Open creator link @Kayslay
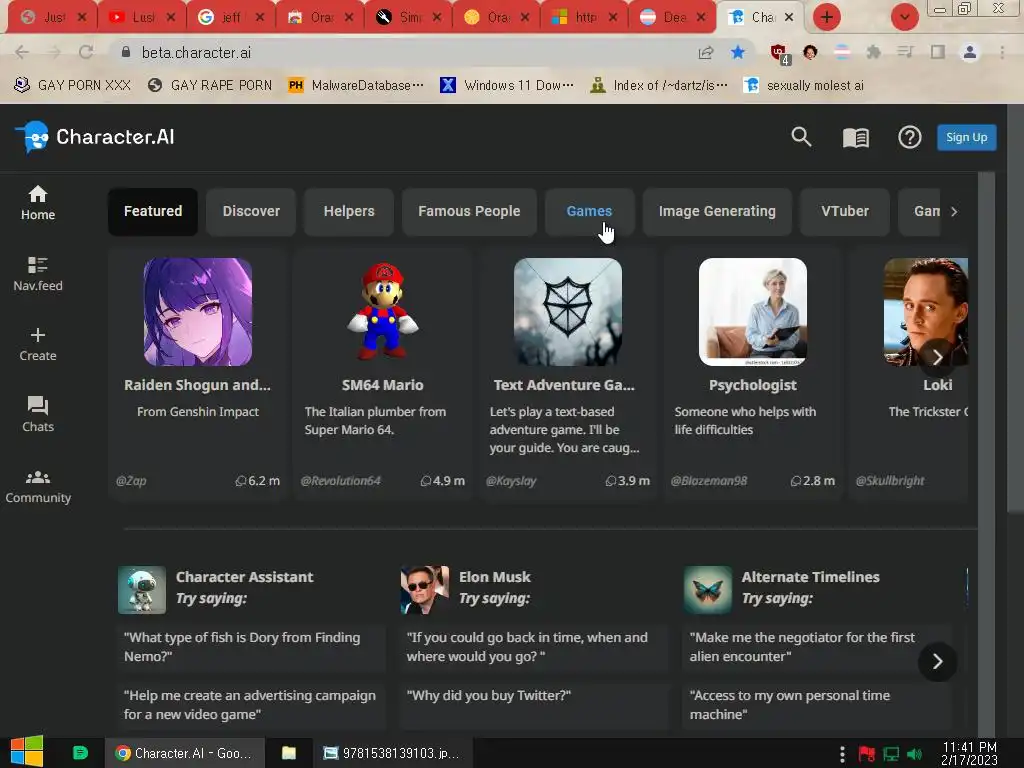The height and width of the screenshot is (768, 1024). (511, 481)
